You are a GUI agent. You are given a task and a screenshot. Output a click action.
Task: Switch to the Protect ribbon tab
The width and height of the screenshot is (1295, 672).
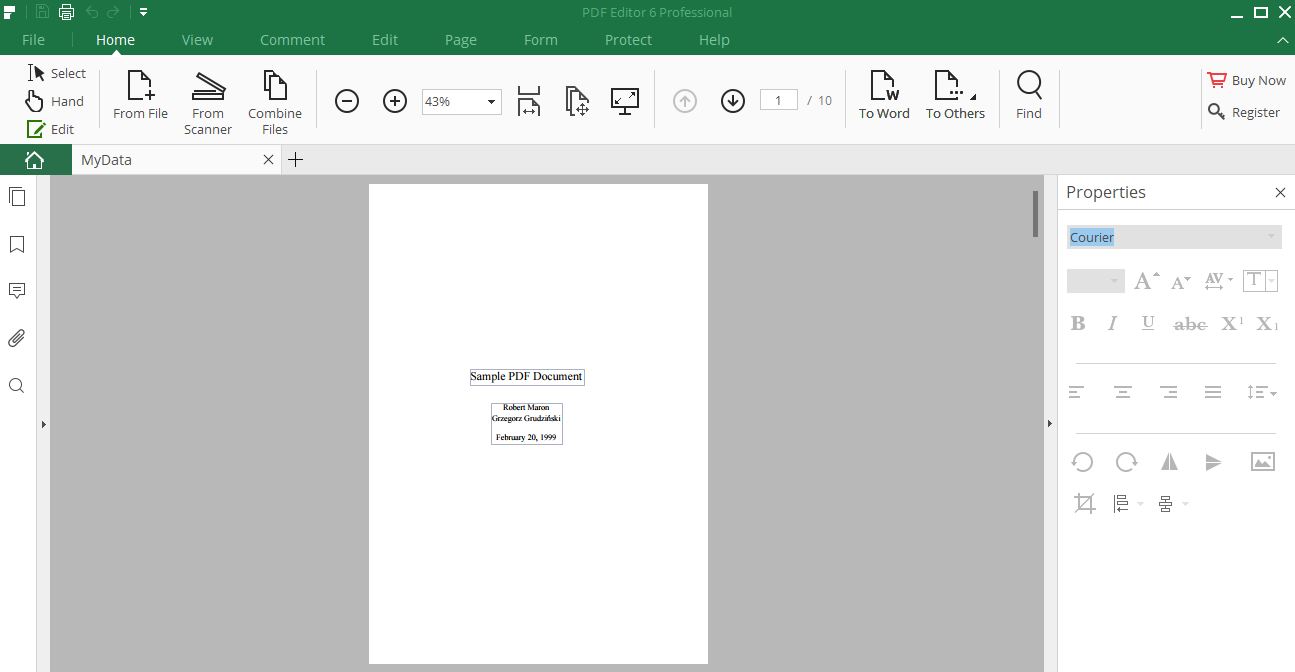(627, 40)
